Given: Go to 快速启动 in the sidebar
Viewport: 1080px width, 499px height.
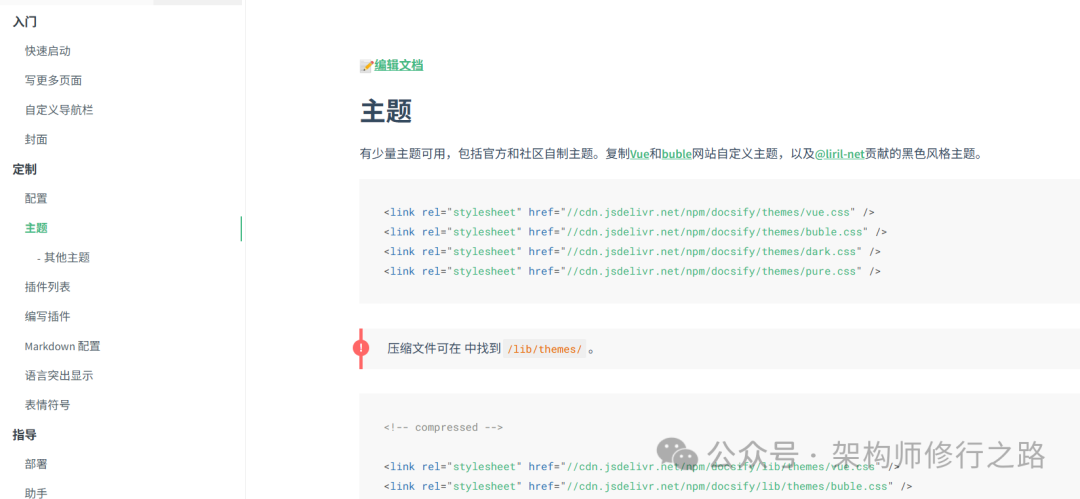Looking at the screenshot, I should 48,51.
